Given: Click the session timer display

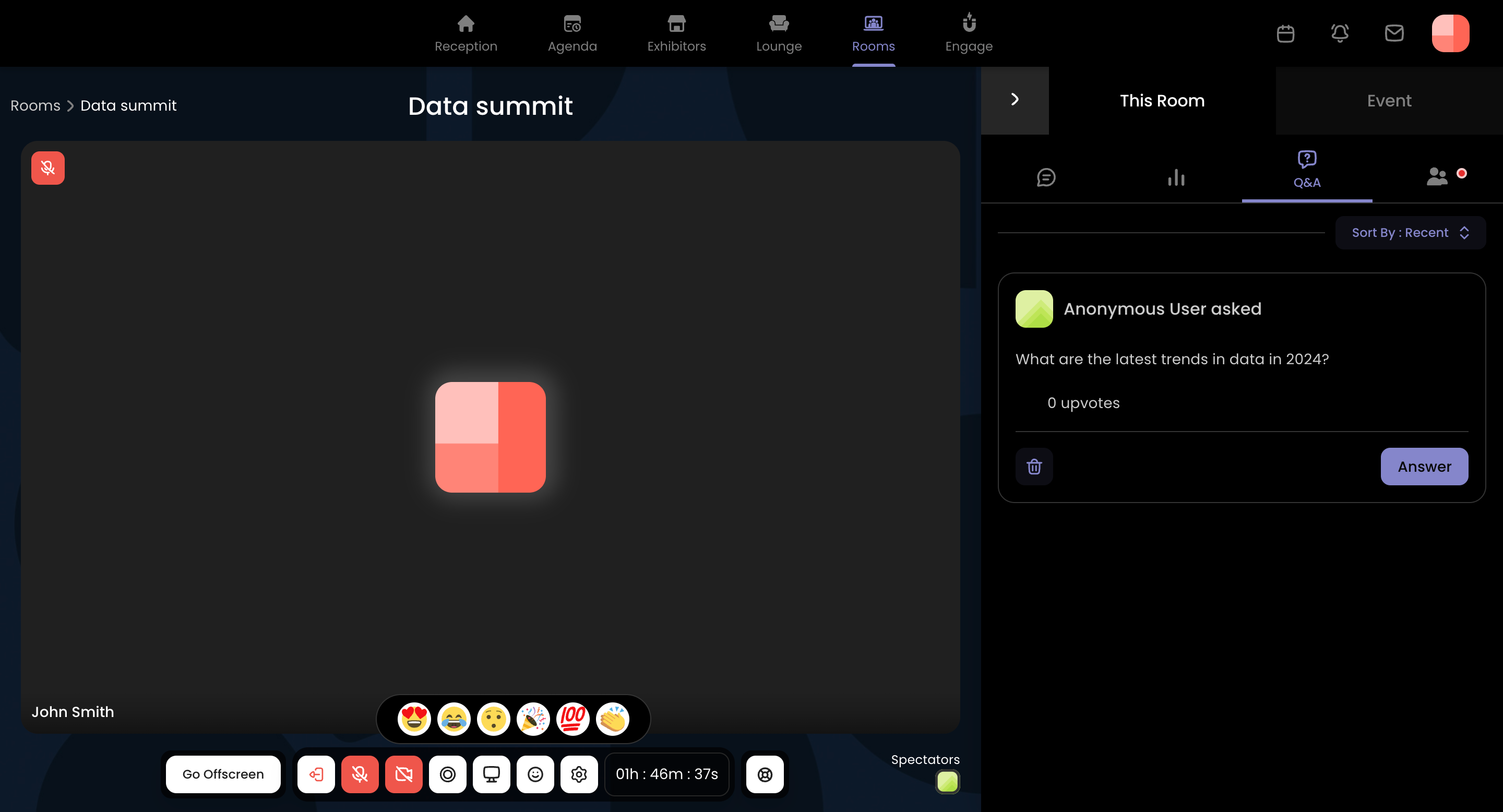Looking at the screenshot, I should point(666,774).
